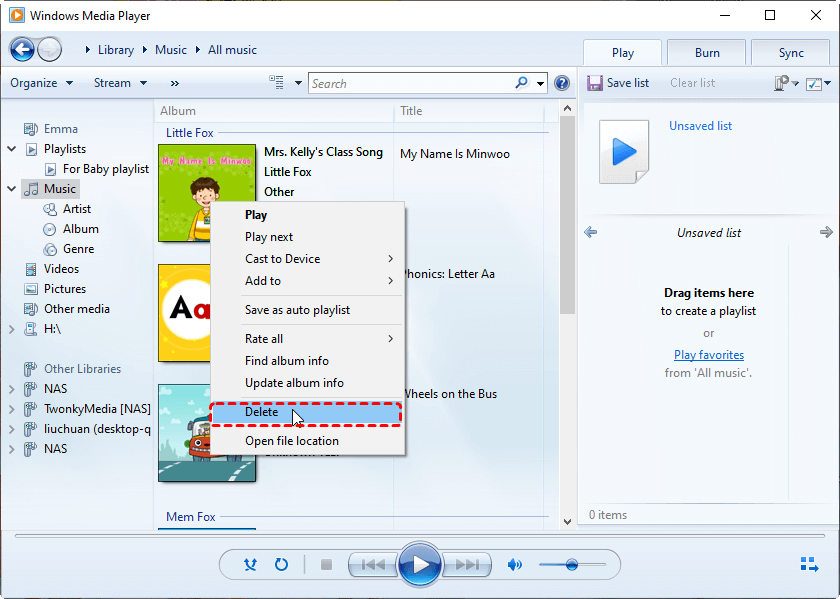Screen dimensions: 840x599
Task: Choose Play in the context menu
Action: pyautogui.click(x=307, y=215)
